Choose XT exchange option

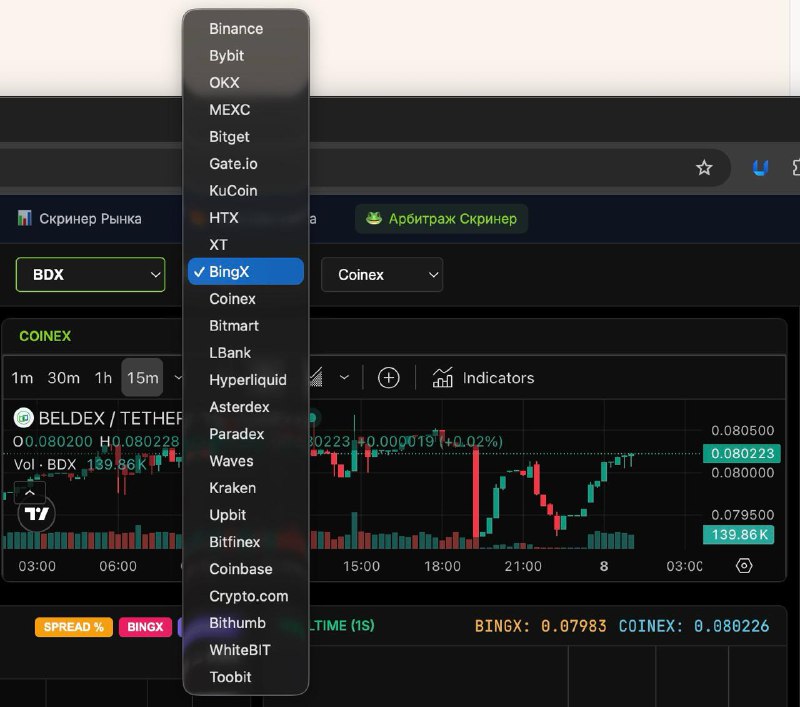click(245, 245)
